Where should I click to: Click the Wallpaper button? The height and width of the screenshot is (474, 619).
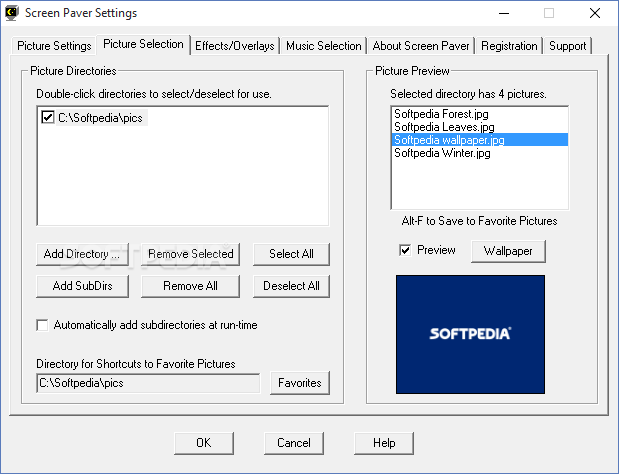click(508, 251)
